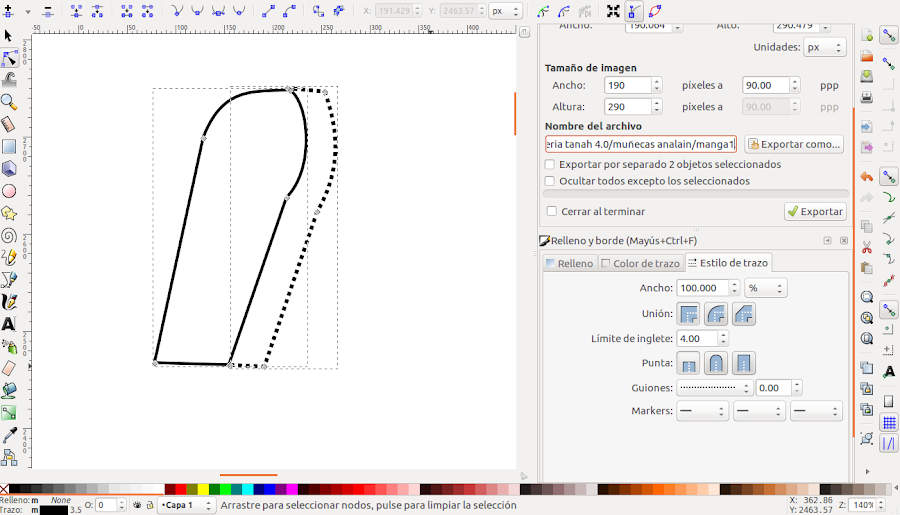900x515 pixels.
Task: Click Delete selected nodes icon
Action: point(48,11)
